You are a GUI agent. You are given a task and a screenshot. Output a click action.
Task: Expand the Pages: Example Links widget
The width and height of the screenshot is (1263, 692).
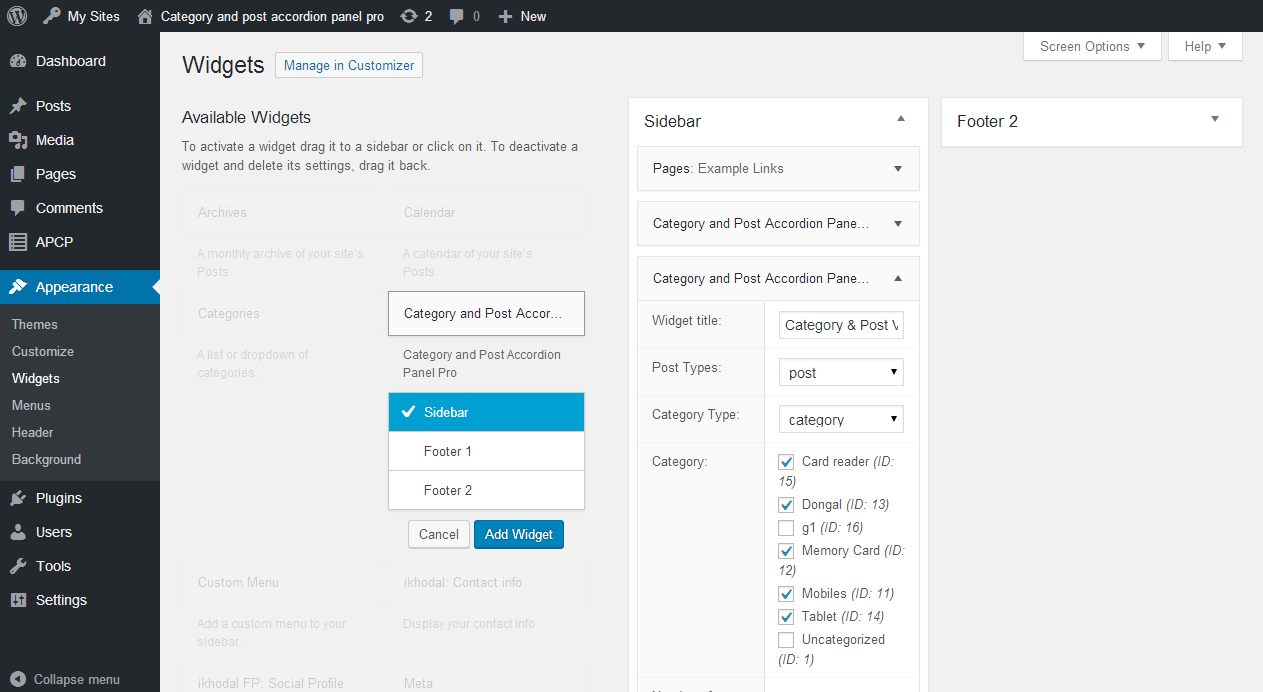898,168
